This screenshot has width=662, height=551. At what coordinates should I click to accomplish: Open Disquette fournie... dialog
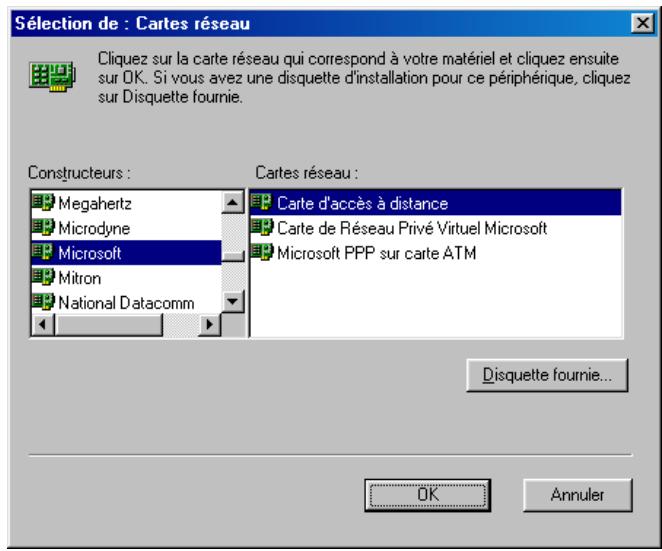pos(547,375)
